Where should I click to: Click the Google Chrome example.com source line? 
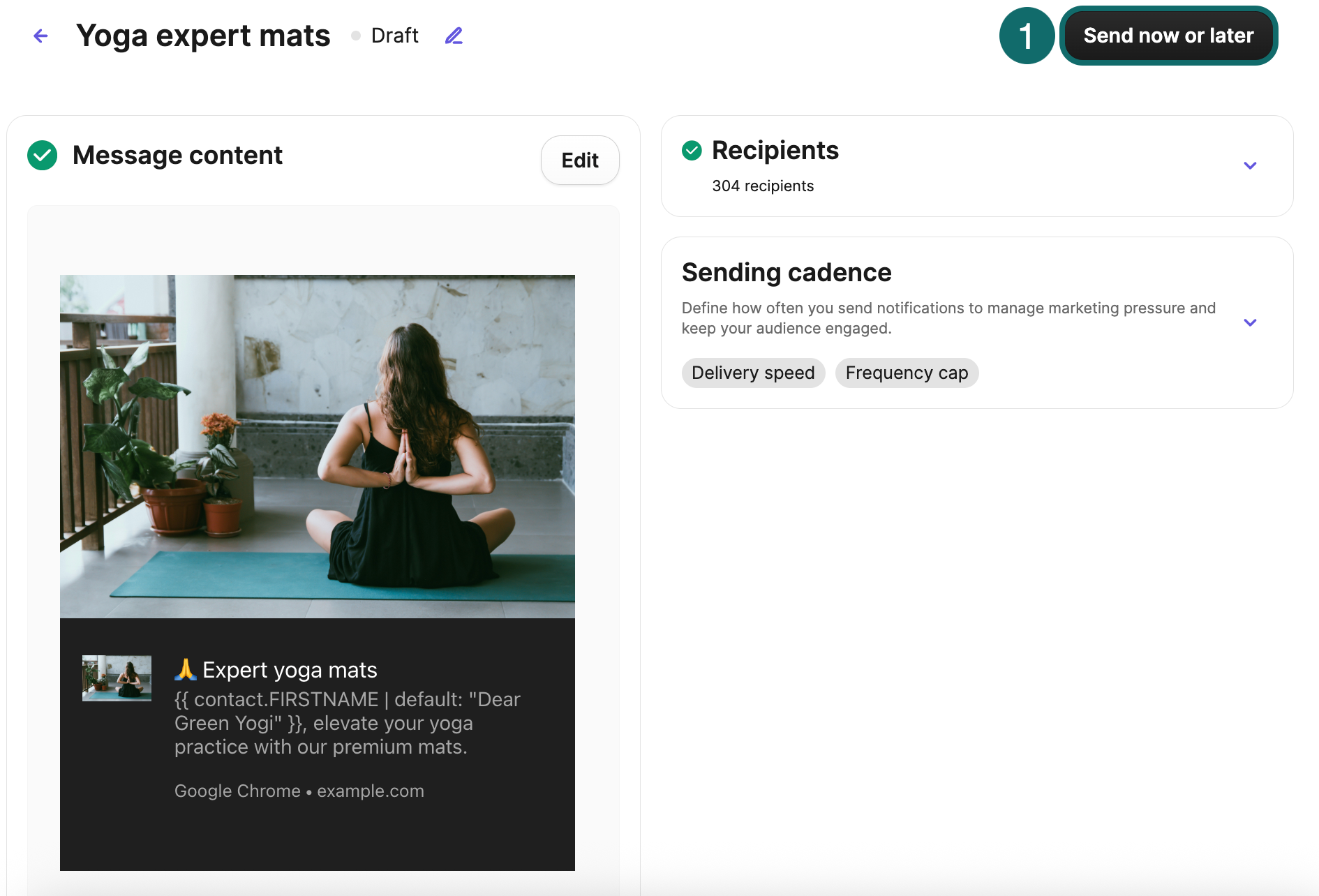299,791
